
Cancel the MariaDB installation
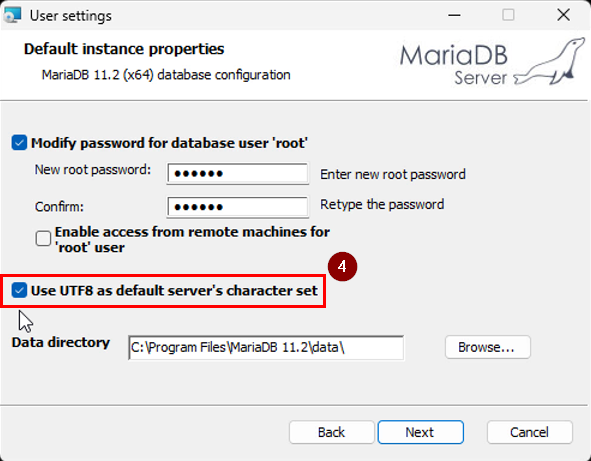coord(530,432)
